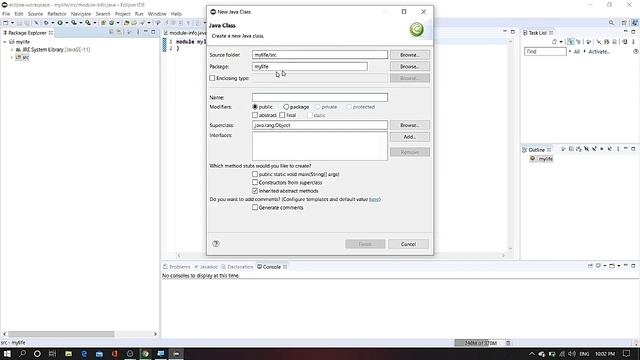Switch to the Declaration tab

point(237,267)
